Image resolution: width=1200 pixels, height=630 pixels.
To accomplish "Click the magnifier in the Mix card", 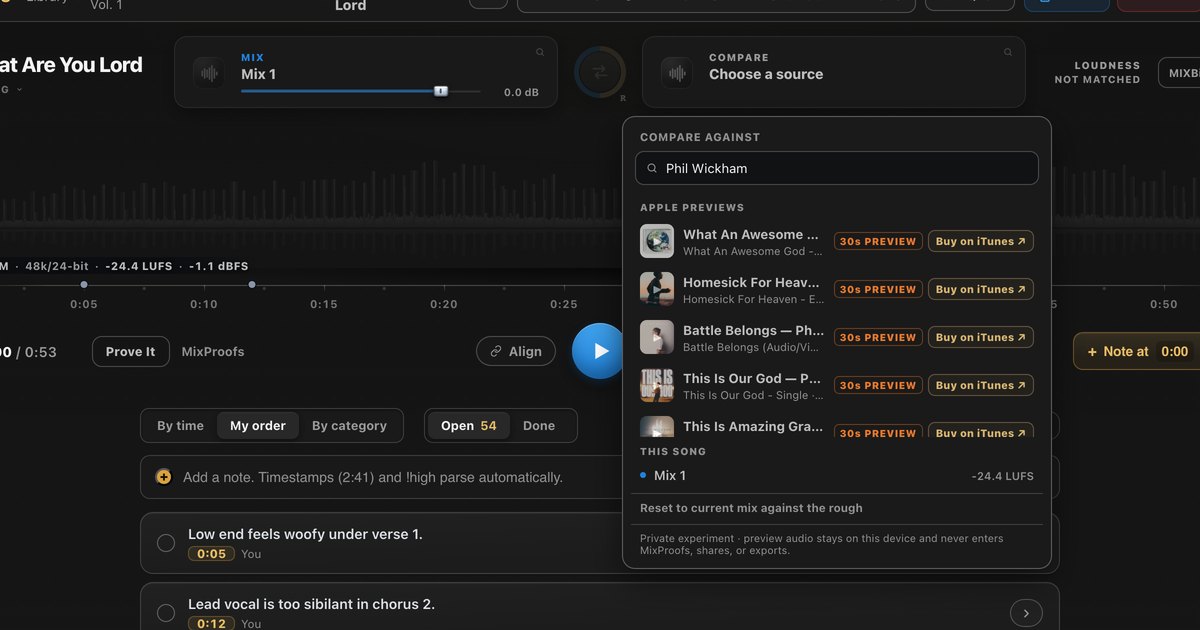I will (540, 52).
